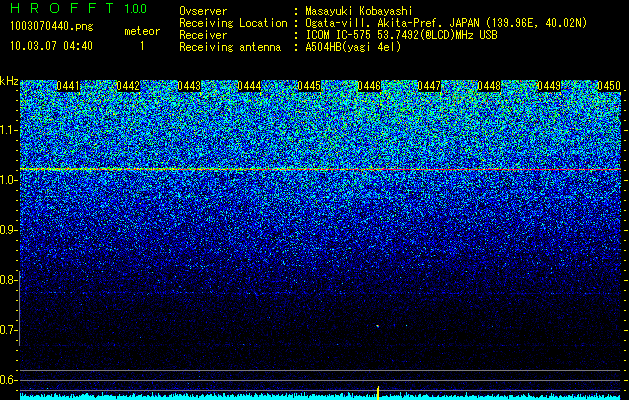This screenshot has width=629, height=400.
Task: Click the 0441 time marker
Action: [x=68, y=86]
